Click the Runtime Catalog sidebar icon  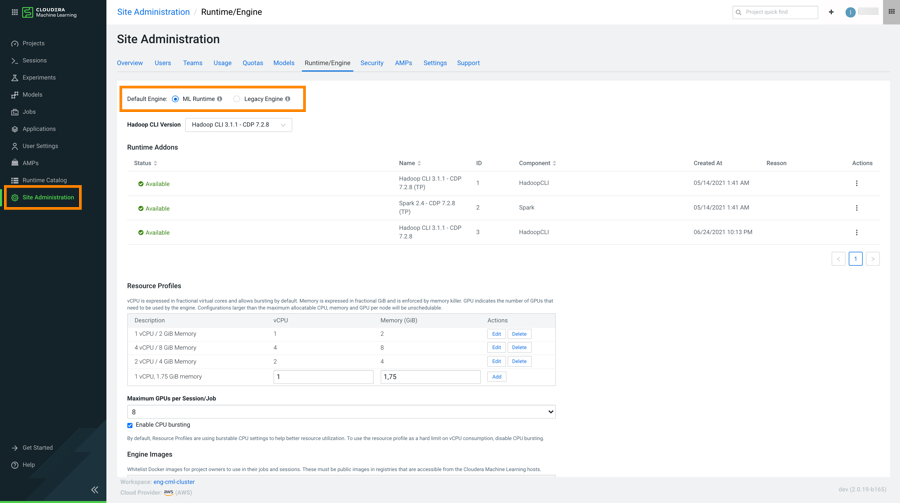click(15, 181)
